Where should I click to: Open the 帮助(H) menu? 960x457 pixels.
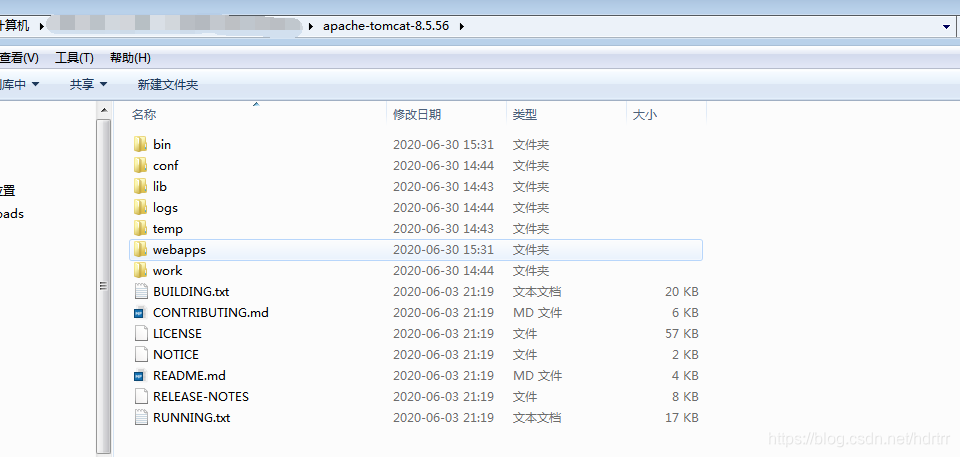(x=130, y=58)
